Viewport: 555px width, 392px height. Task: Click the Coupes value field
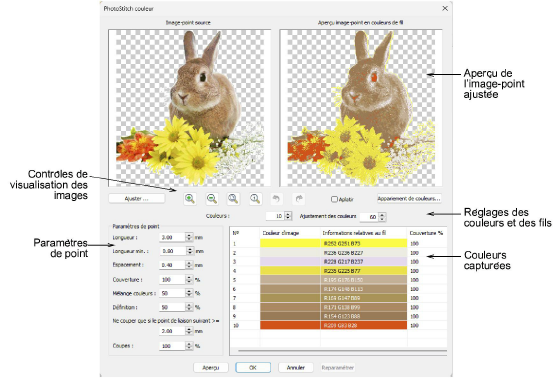point(172,346)
